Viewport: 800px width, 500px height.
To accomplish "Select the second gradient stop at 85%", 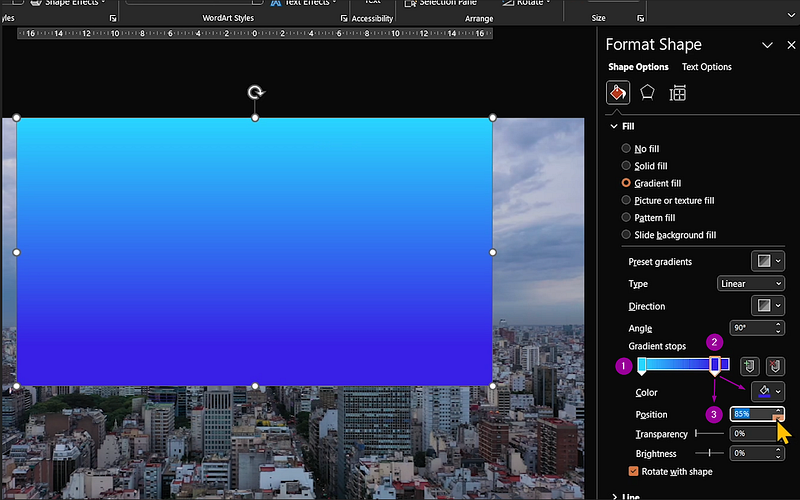I will point(715,366).
